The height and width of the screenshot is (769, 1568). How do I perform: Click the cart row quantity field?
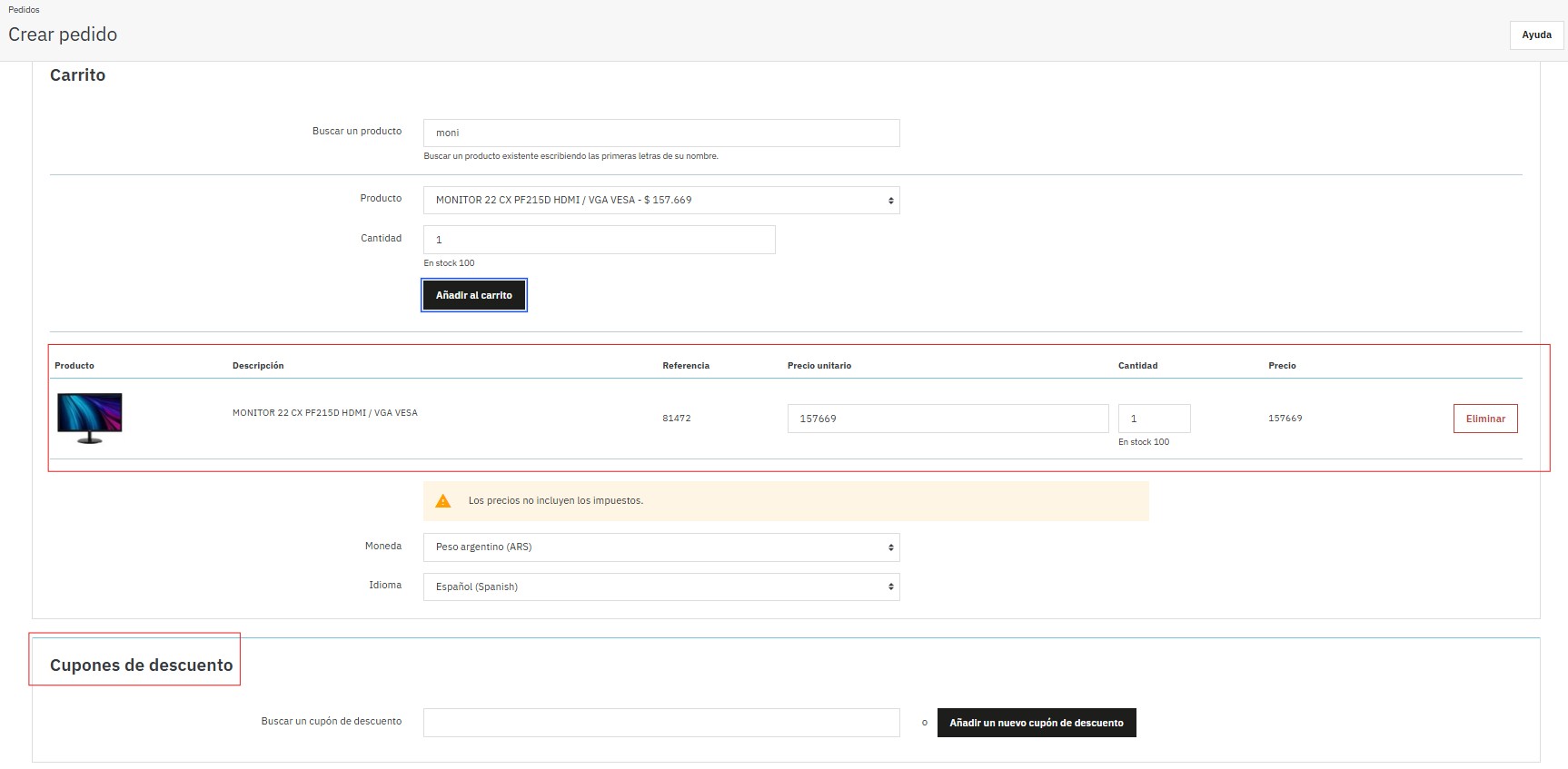coord(1153,419)
